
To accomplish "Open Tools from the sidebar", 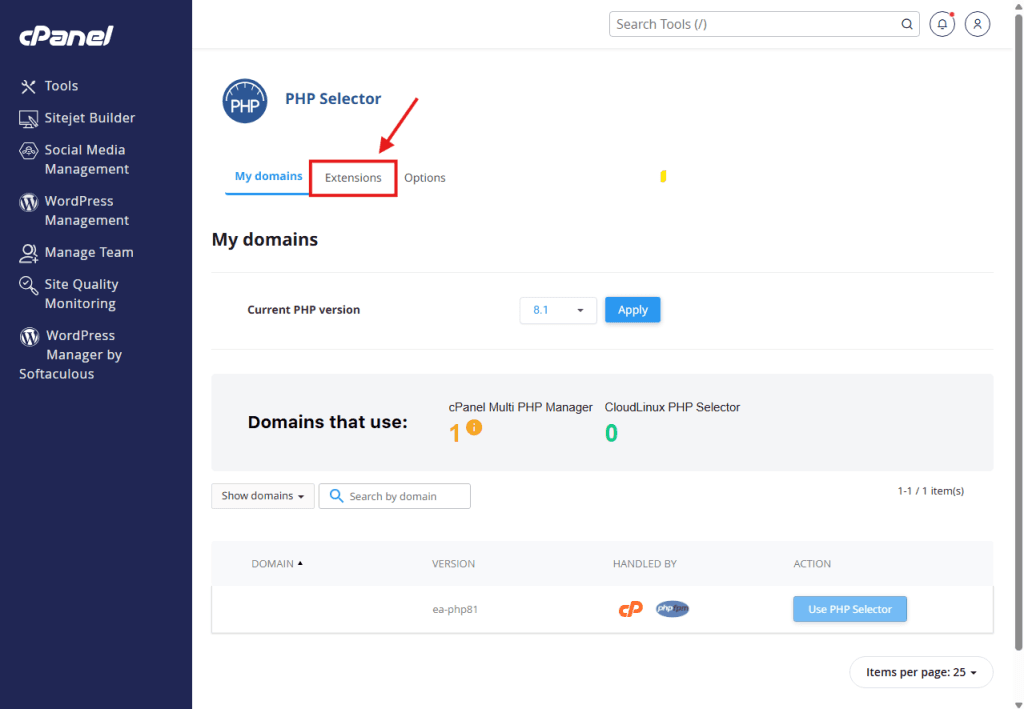I will [x=60, y=86].
